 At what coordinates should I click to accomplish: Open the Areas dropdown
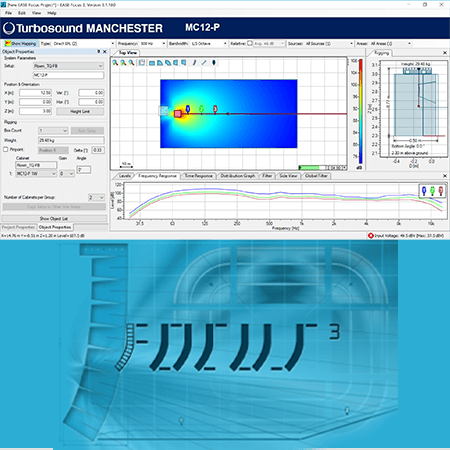(409, 44)
